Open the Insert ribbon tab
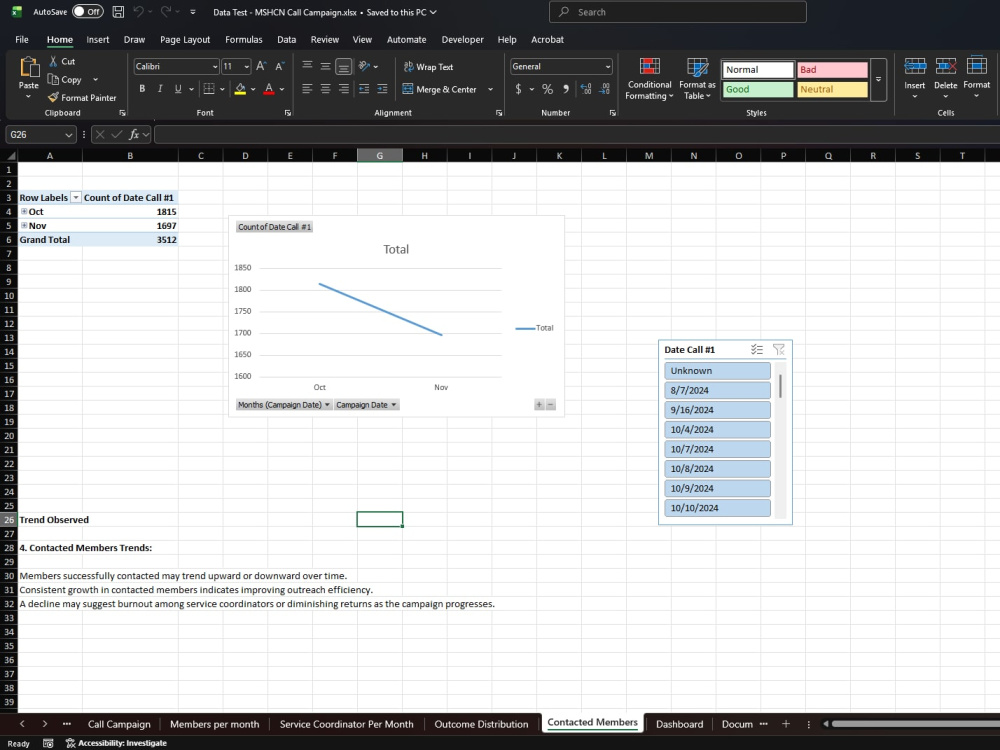Image resolution: width=1000 pixels, height=750 pixels. tap(98, 40)
